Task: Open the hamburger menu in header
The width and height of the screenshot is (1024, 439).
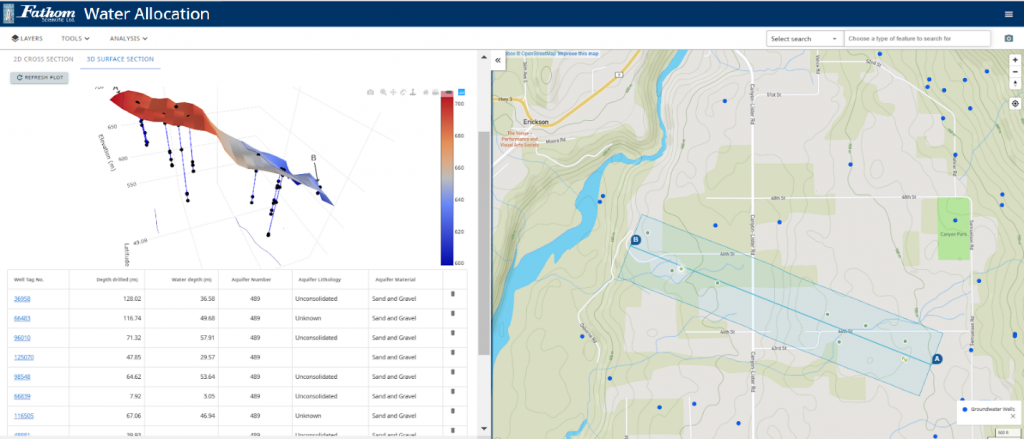Action: point(1009,14)
